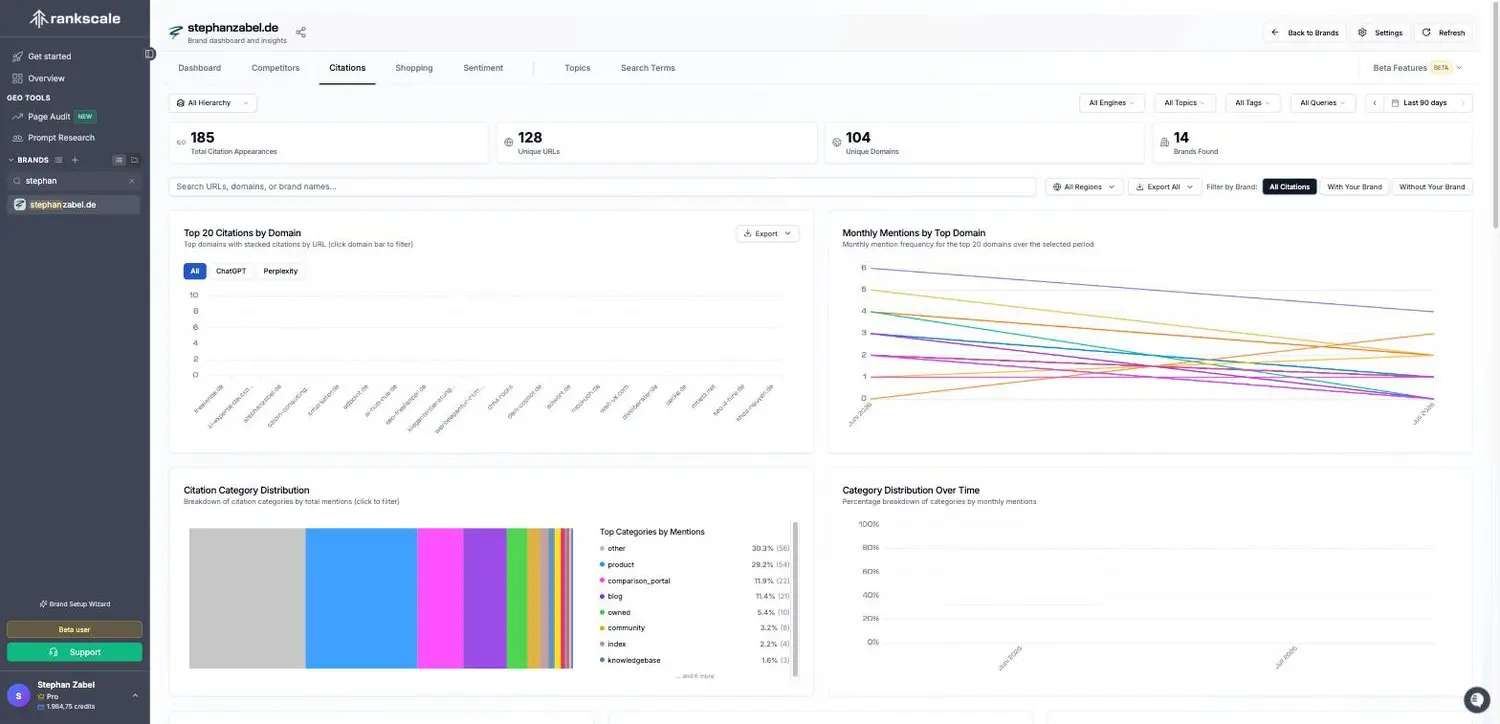Switch brands to folder view icon

[134, 160]
